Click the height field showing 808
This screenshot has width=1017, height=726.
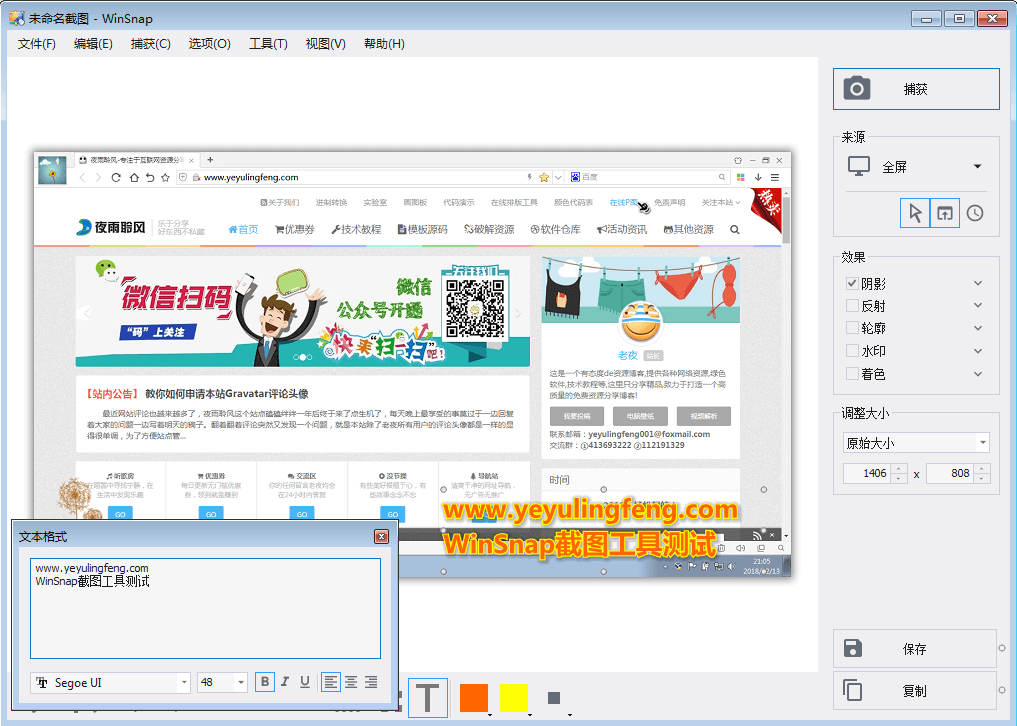[x=951, y=473]
